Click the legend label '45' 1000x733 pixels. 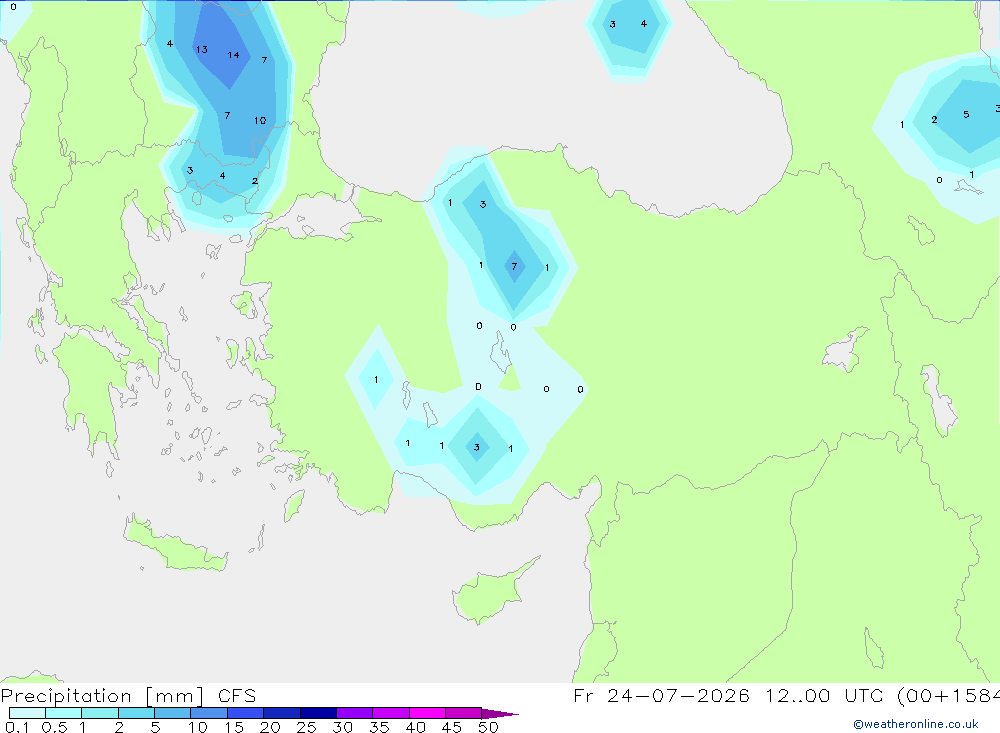click(x=452, y=727)
